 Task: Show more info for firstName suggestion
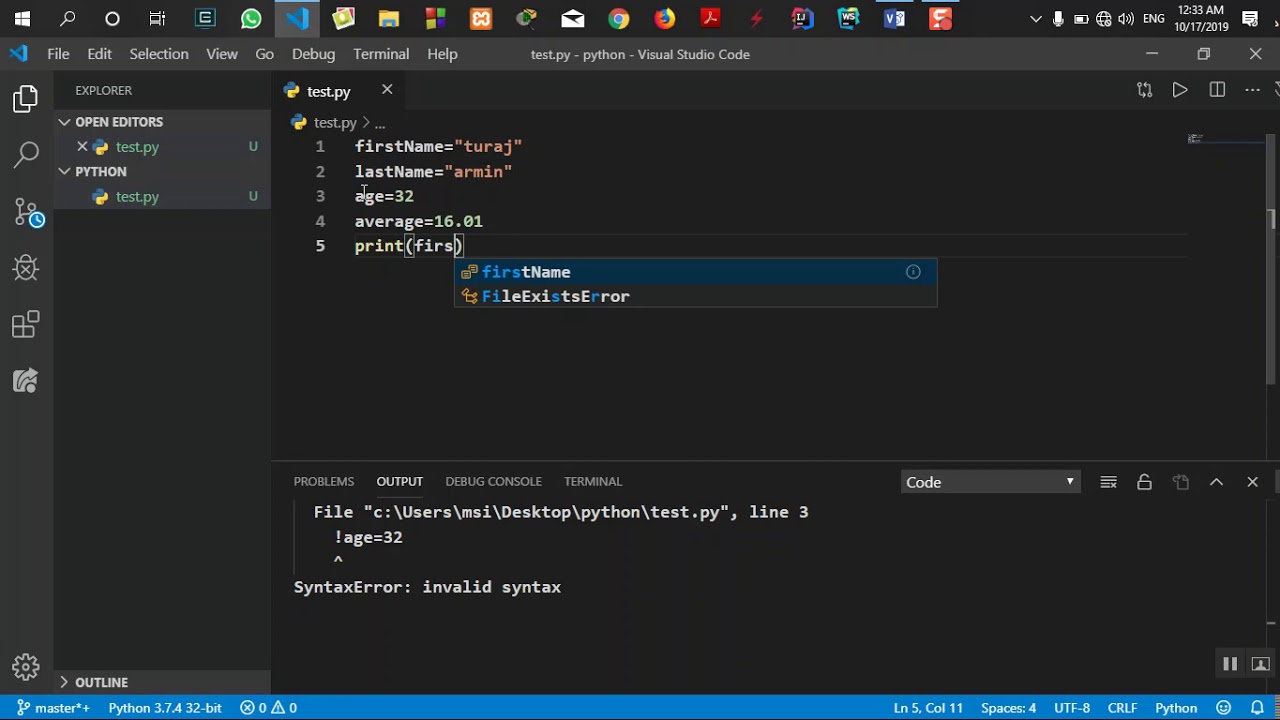click(x=913, y=272)
